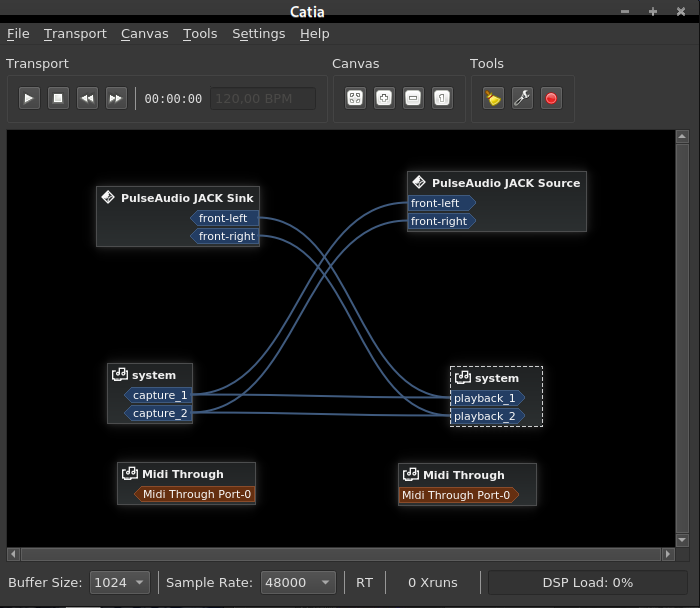Zoom in on the canvas
The width and height of the screenshot is (700, 608).
click(x=384, y=98)
